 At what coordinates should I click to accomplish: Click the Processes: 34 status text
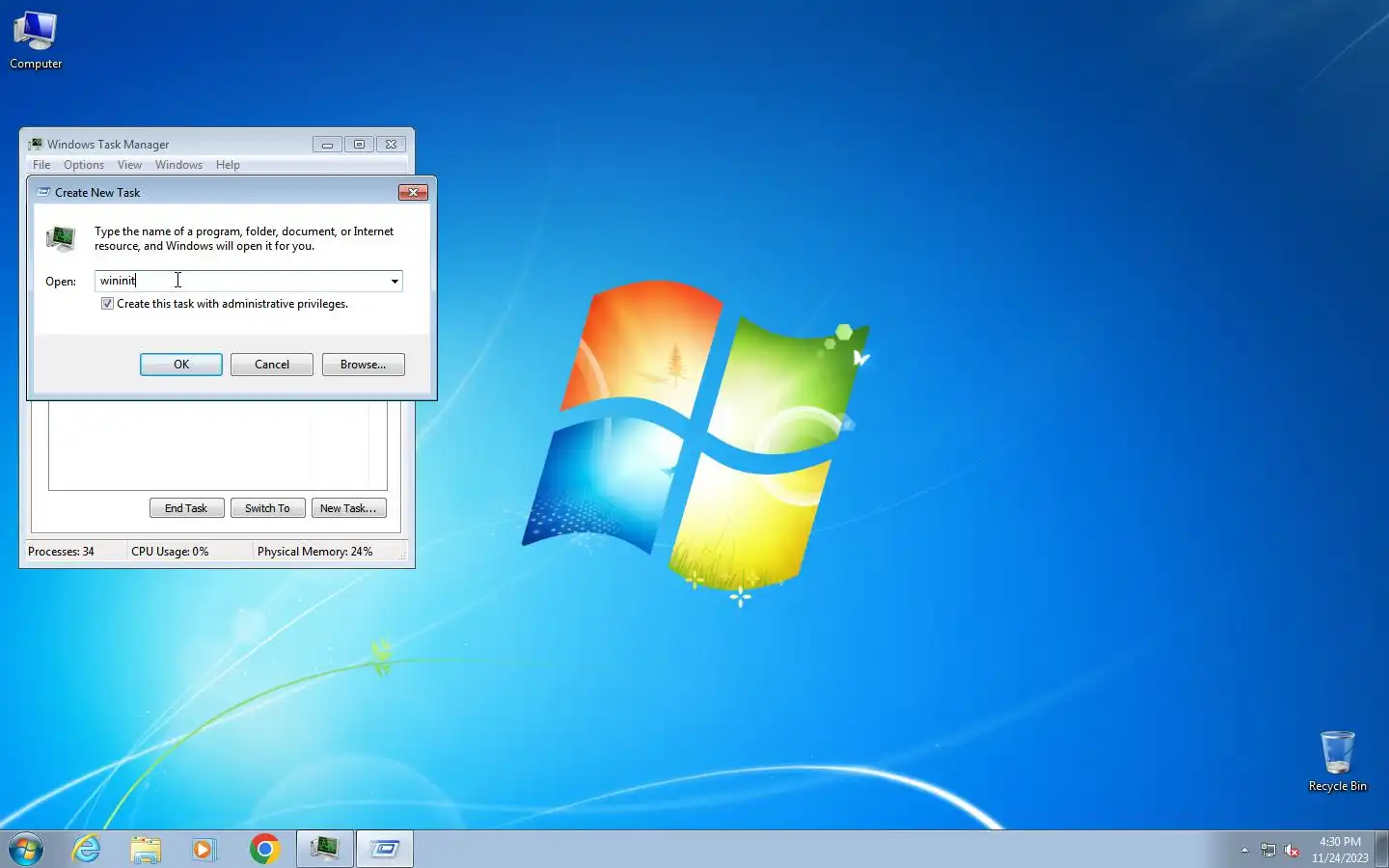(61, 552)
